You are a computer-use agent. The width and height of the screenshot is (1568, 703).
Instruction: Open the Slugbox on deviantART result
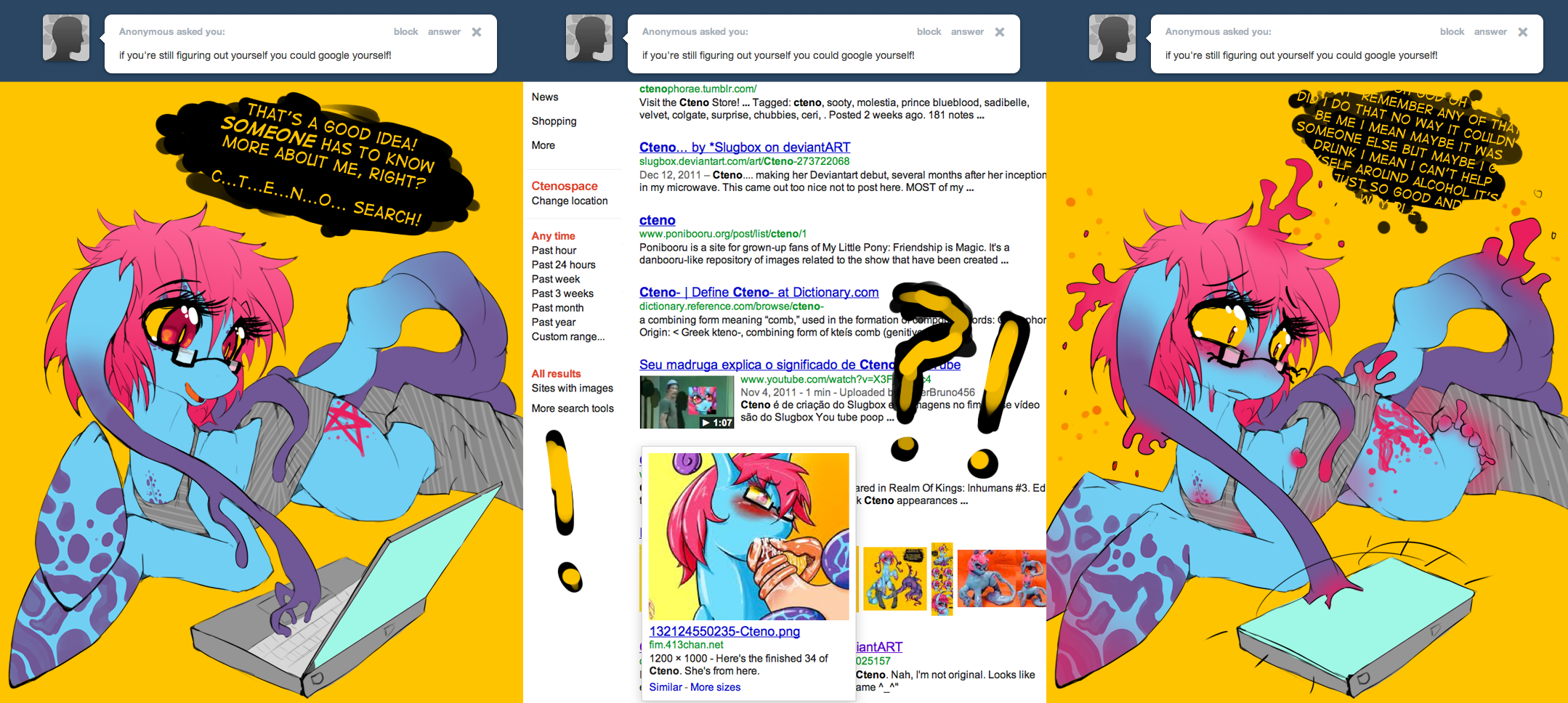click(745, 147)
